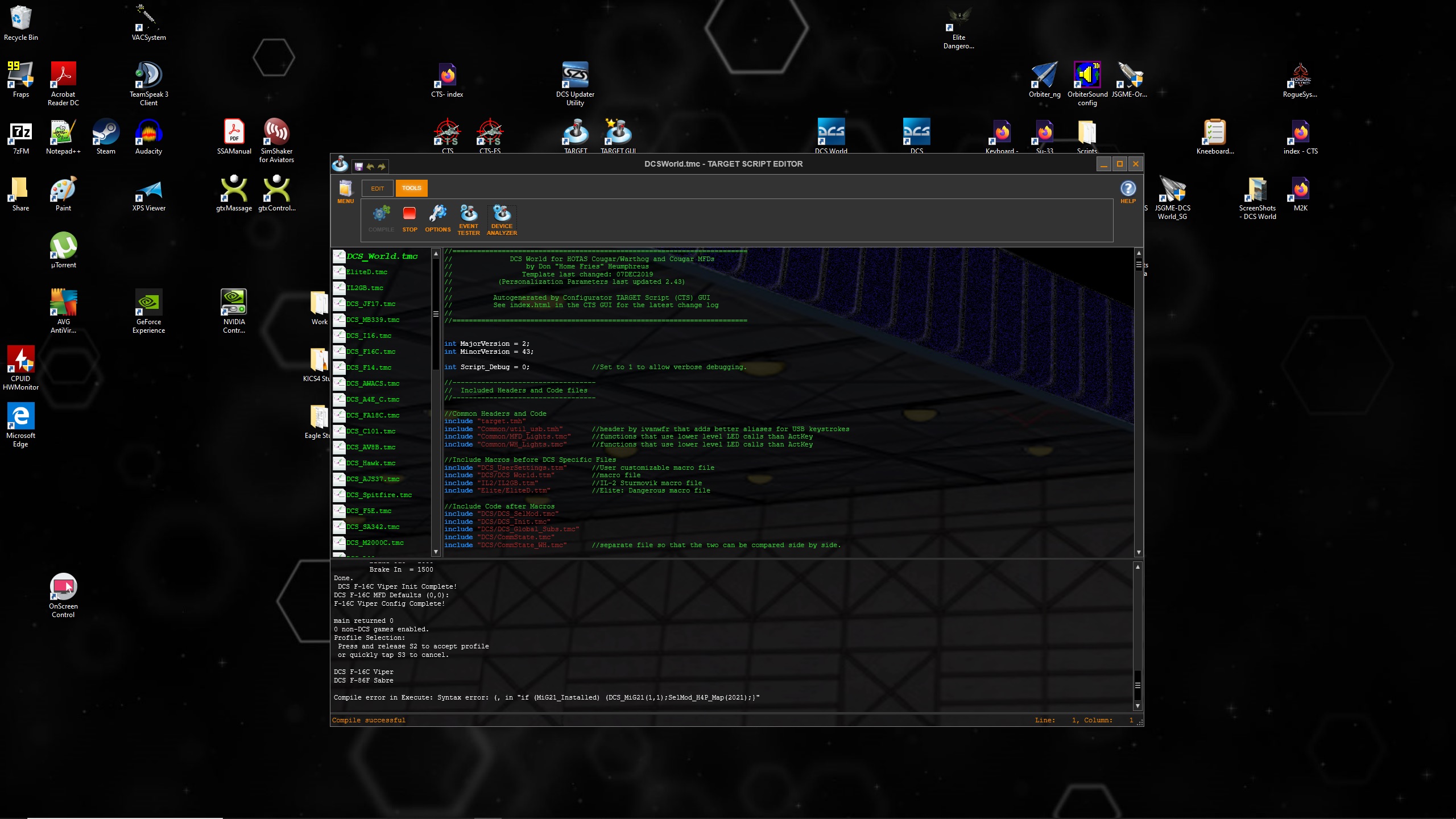Click the code editor scroll up arrow
This screenshot has height=819, width=1456.
click(x=1139, y=253)
